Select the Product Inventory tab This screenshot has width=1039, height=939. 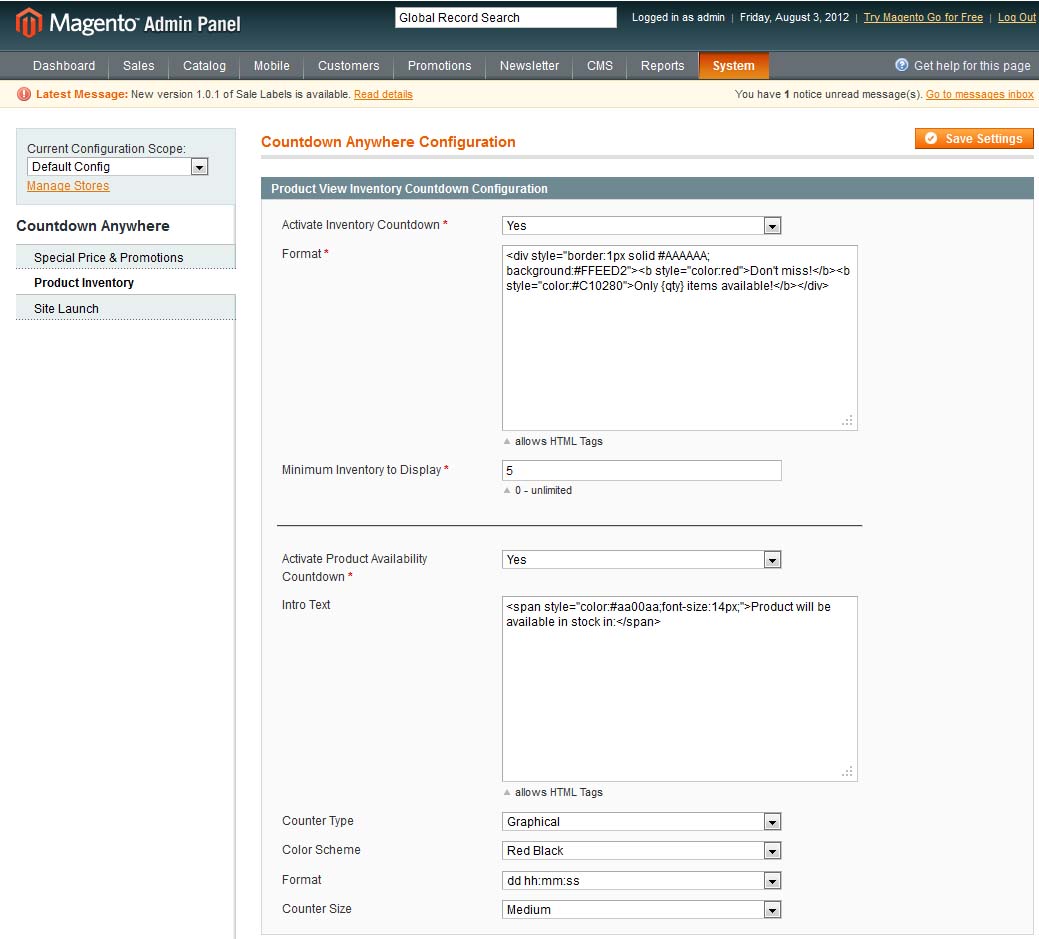click(x=125, y=282)
